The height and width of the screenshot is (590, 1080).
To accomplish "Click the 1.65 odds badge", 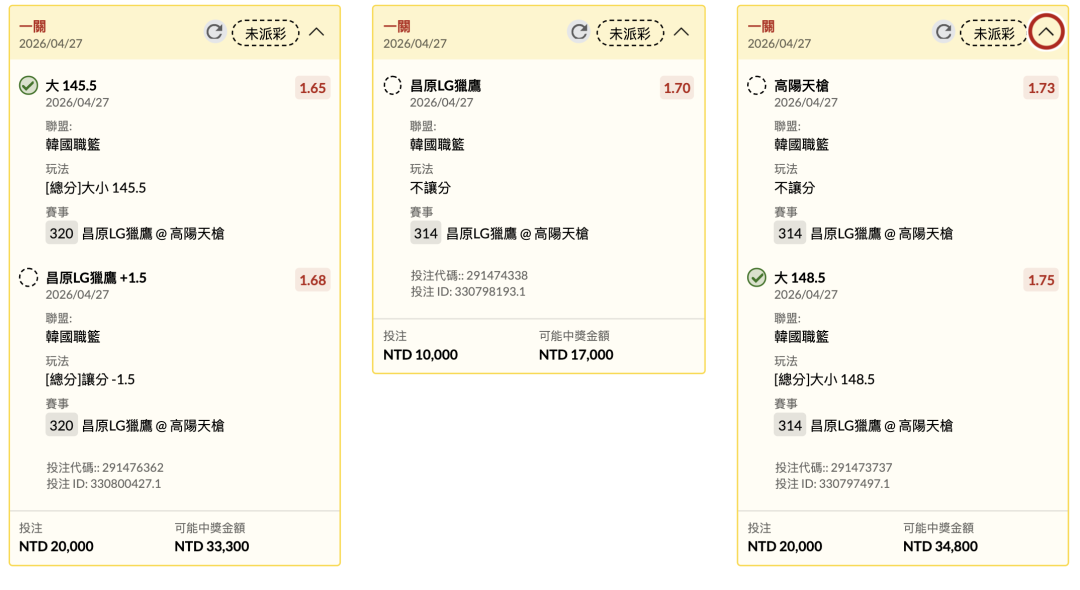I will 313,88.
